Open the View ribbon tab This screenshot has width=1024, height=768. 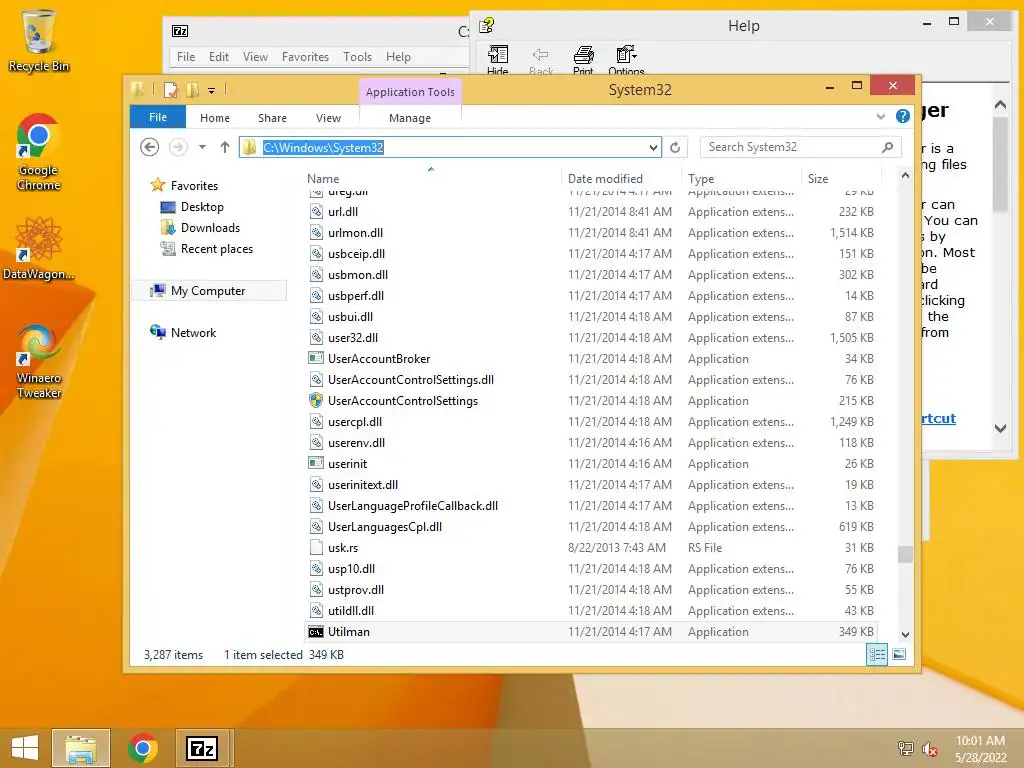coord(328,118)
